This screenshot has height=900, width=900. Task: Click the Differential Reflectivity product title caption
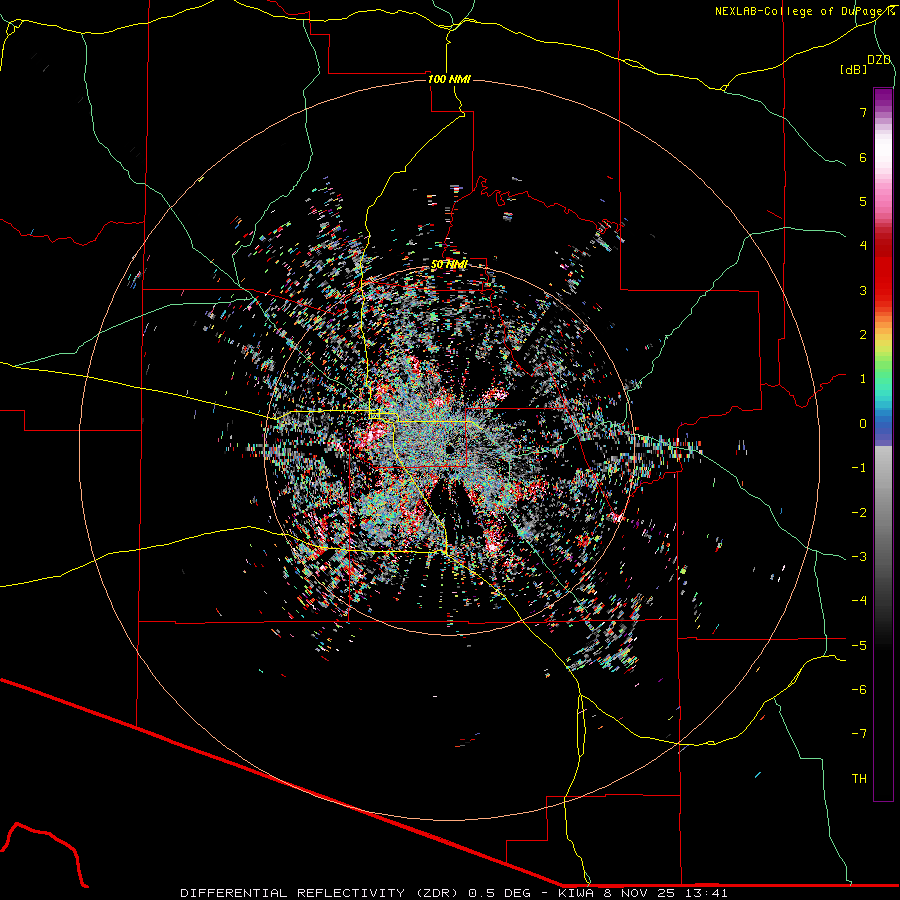coord(454,893)
